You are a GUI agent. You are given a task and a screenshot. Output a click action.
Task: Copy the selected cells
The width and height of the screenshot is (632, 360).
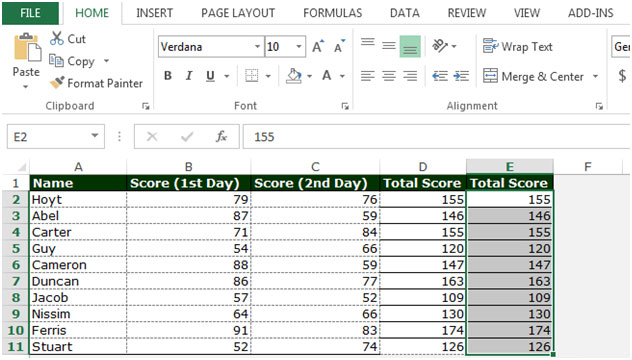pos(72,61)
